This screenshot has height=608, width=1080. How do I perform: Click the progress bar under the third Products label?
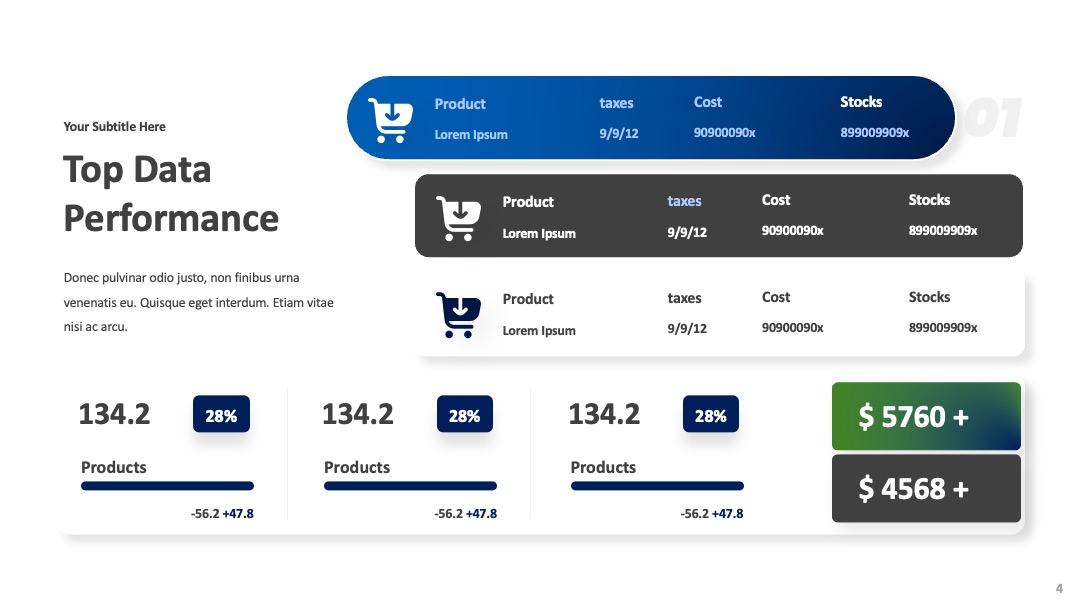(x=657, y=486)
